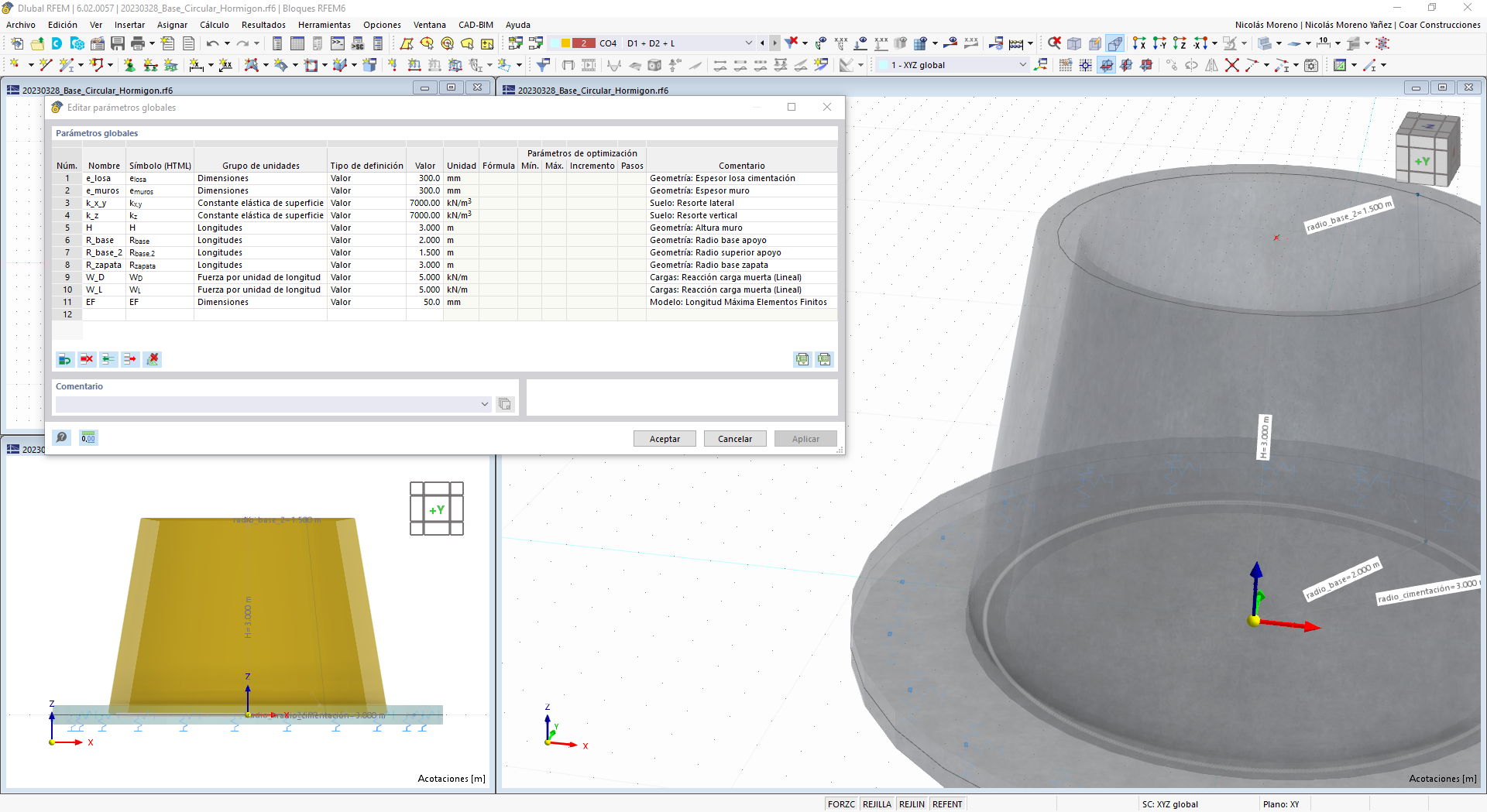
Task: Click delete all parameters icon
Action: coord(153,359)
